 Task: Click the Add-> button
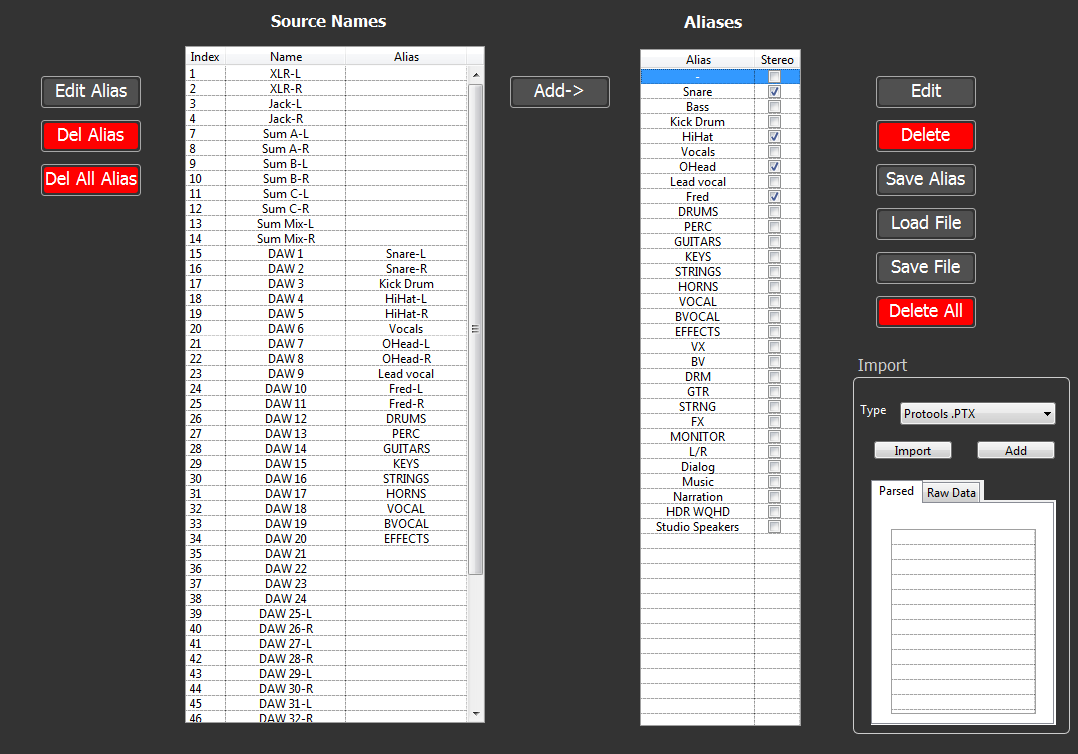(x=559, y=91)
